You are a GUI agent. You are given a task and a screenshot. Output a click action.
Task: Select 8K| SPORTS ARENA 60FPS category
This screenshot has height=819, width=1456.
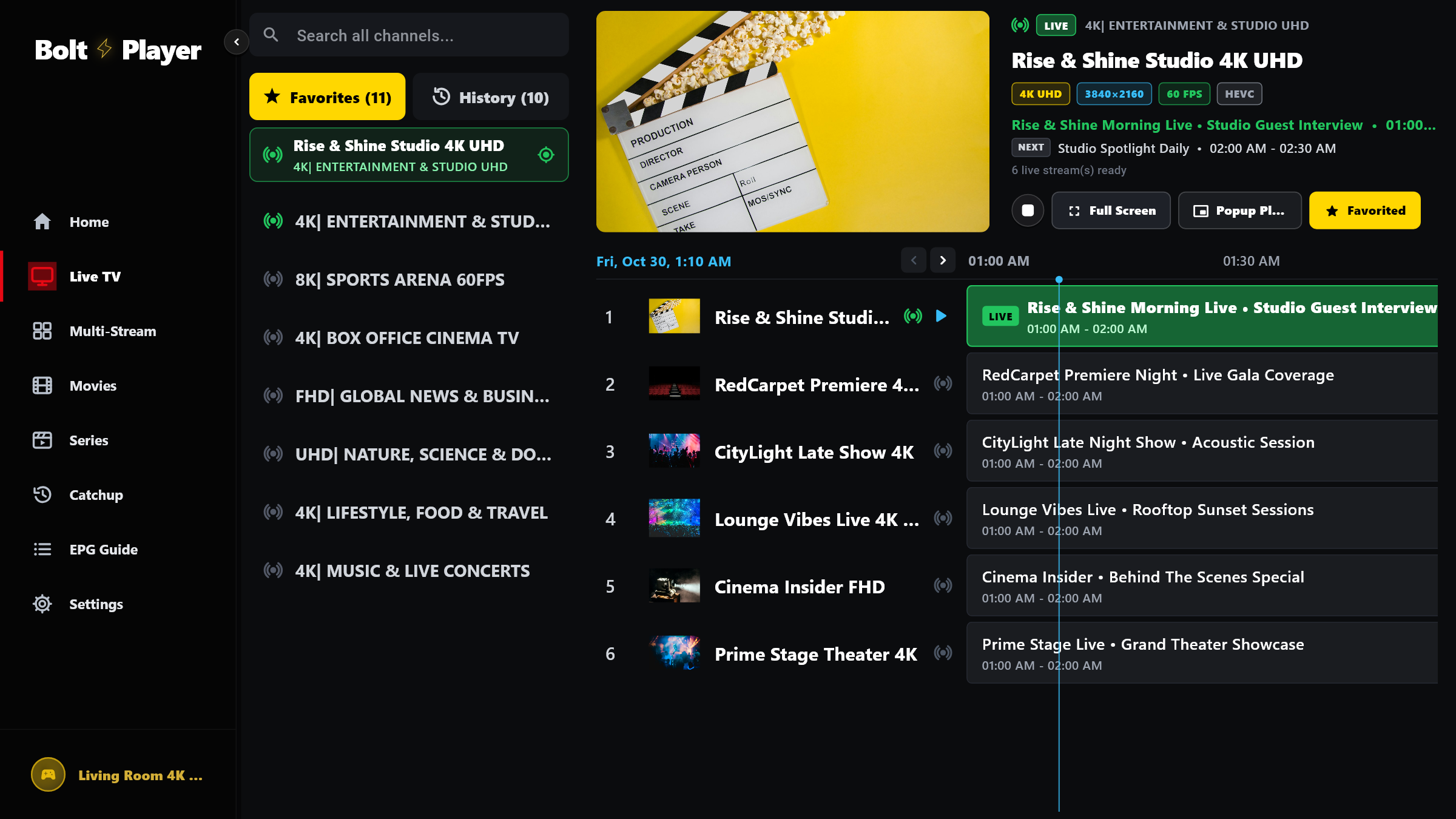point(409,280)
